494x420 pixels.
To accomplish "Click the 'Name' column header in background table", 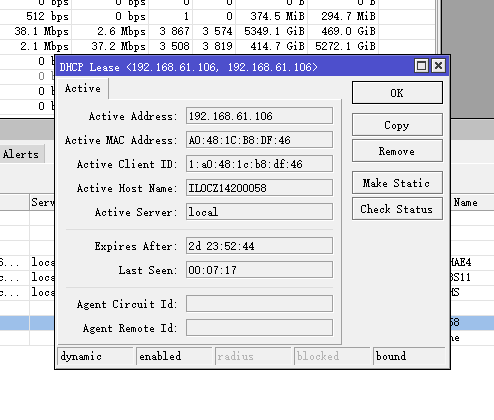I will pos(472,202).
